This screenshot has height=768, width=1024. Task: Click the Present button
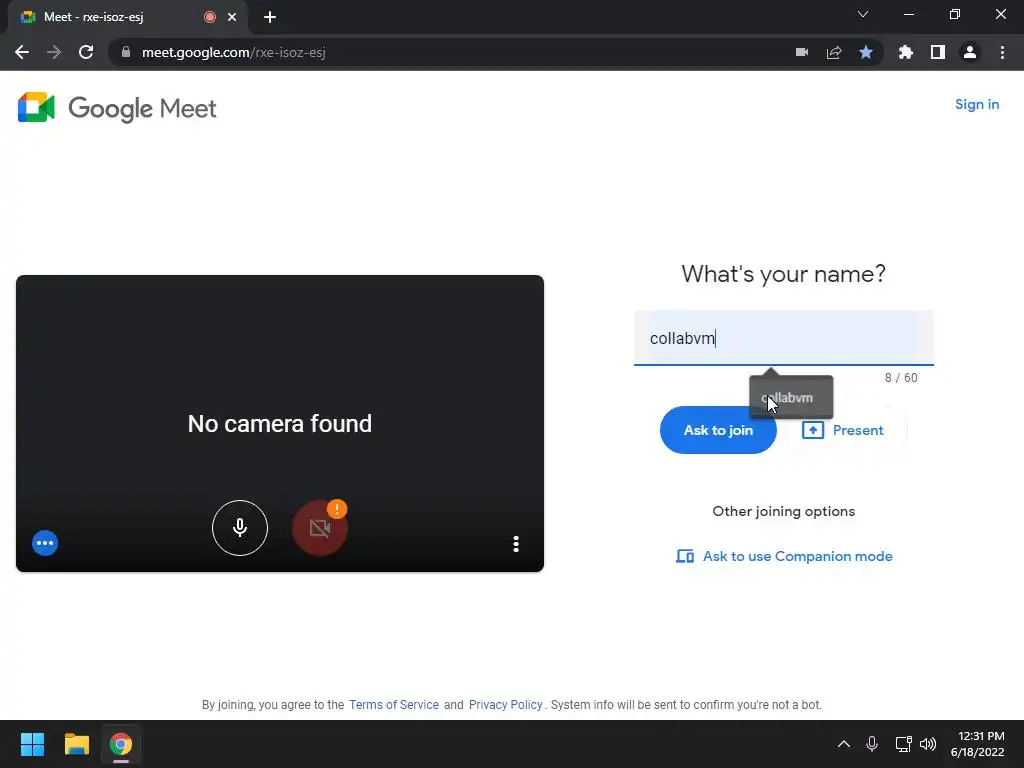click(846, 430)
